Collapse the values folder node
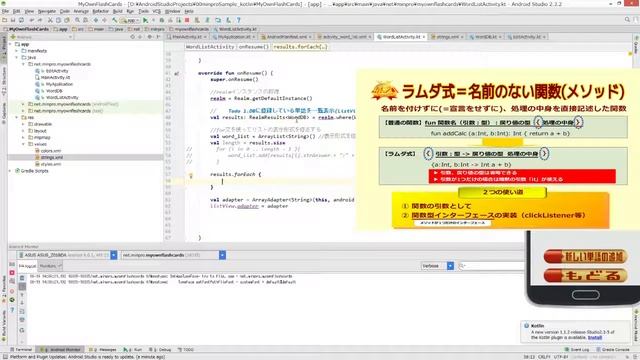The image size is (640, 360). (23, 144)
